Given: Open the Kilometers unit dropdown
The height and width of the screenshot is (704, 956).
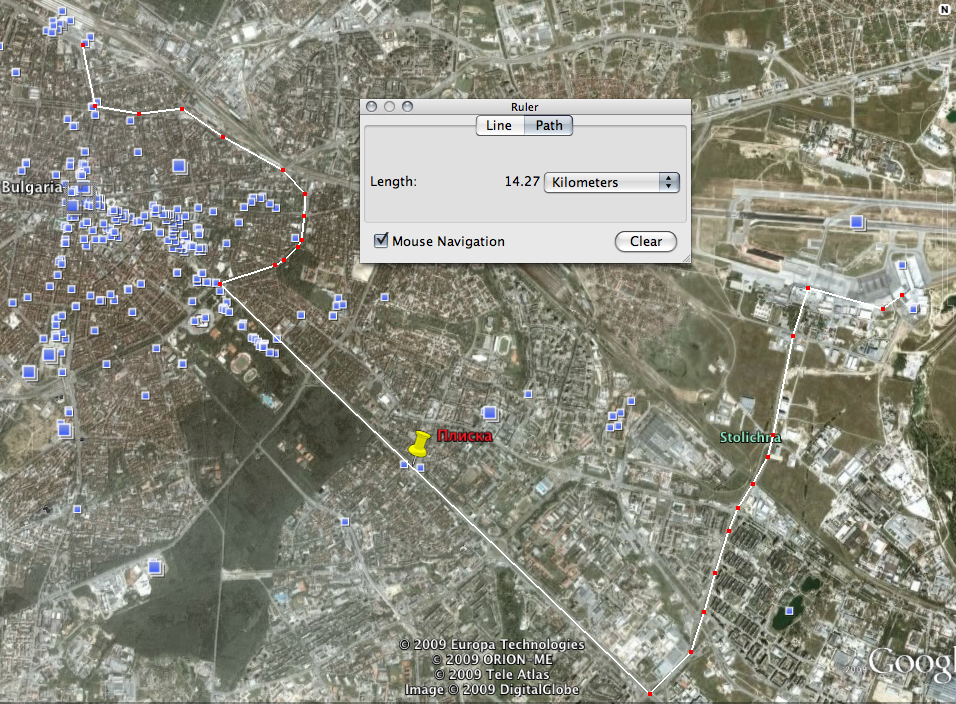Looking at the screenshot, I should (611, 182).
